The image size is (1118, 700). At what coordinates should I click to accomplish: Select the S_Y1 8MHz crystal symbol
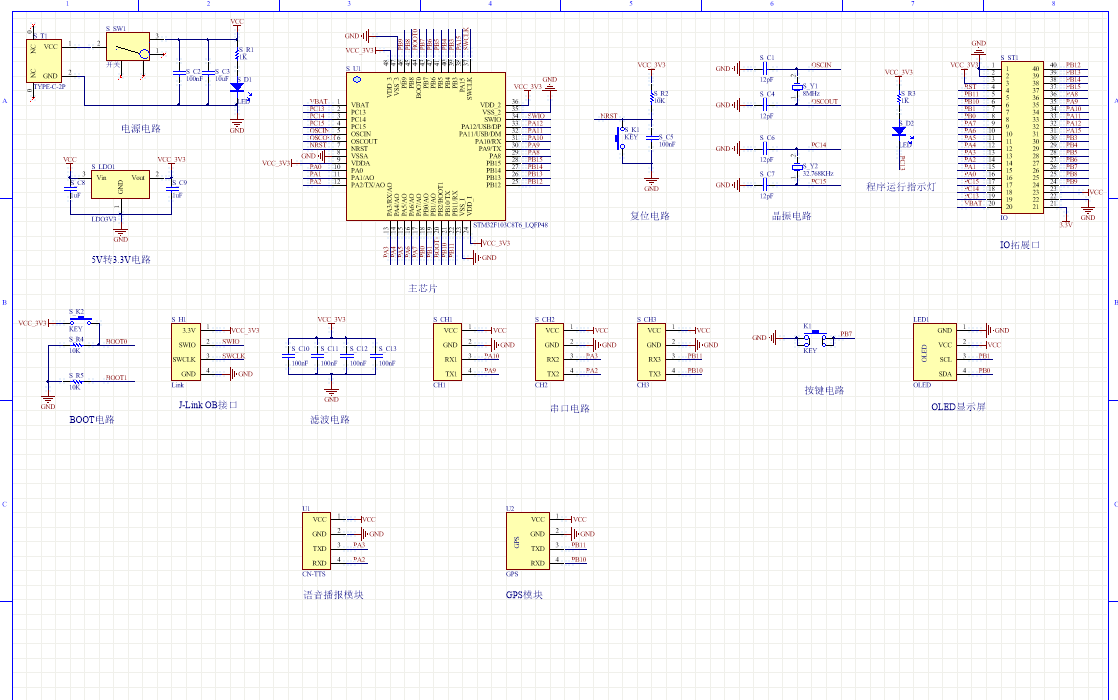click(x=797, y=88)
